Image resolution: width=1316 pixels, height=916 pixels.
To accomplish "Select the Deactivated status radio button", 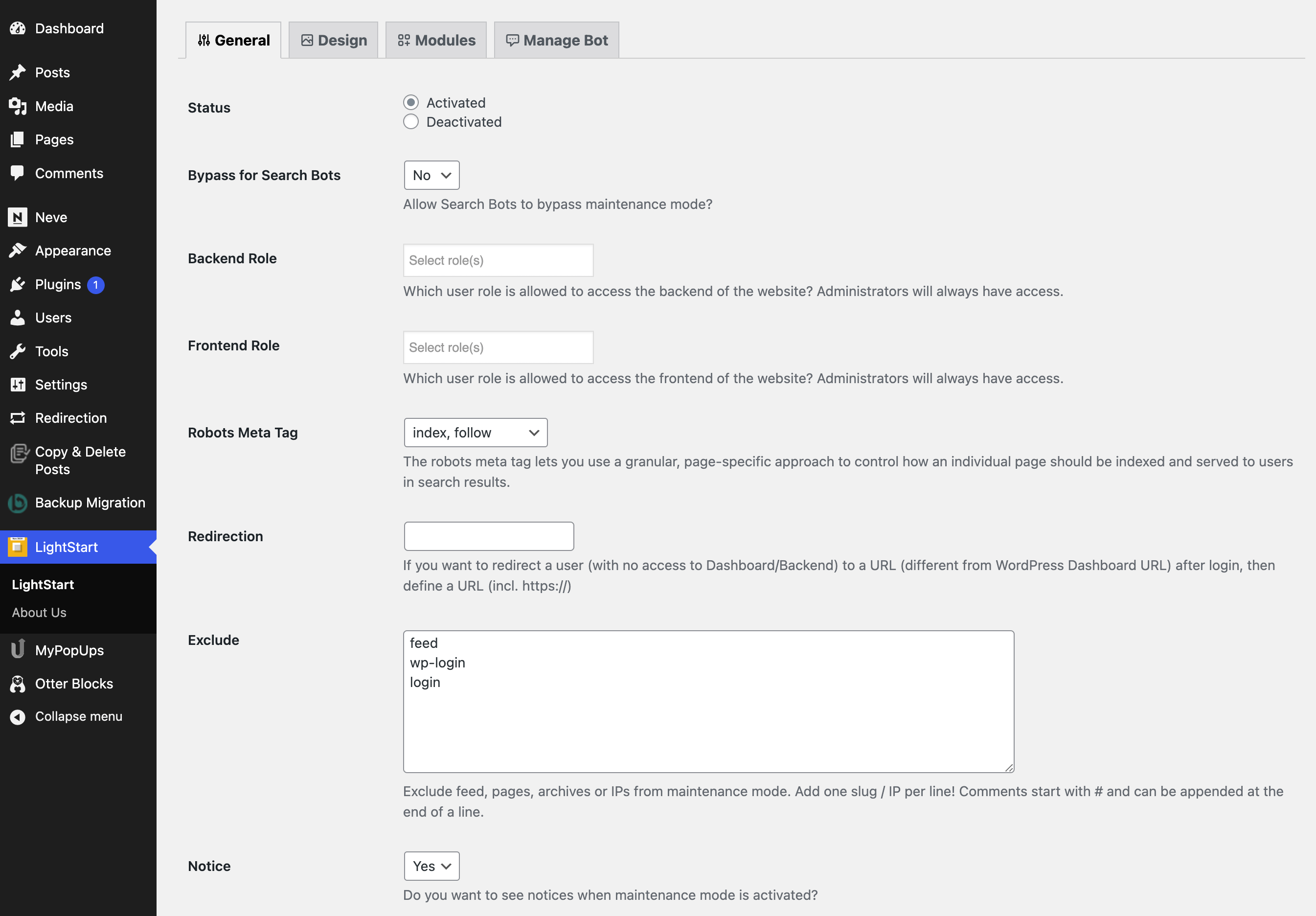I will coord(410,122).
